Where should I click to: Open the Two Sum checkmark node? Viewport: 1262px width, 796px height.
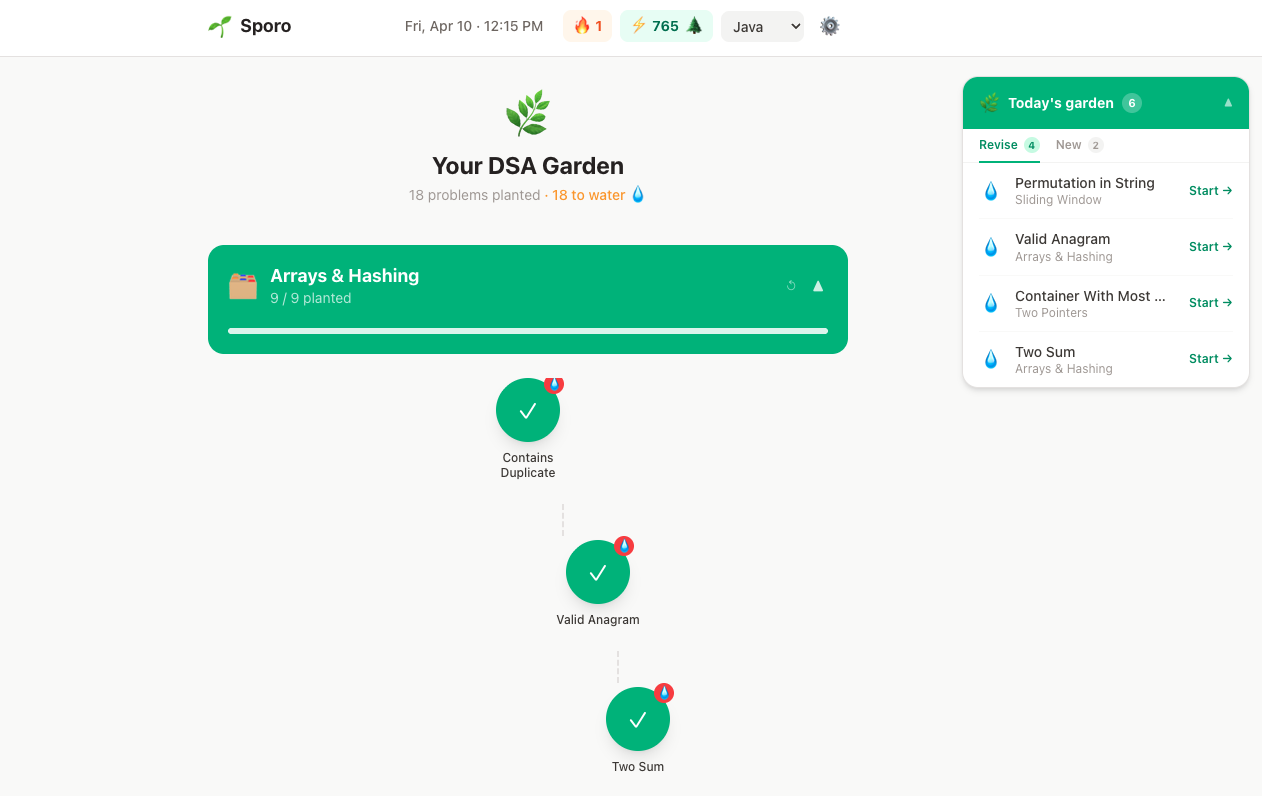[x=638, y=719]
